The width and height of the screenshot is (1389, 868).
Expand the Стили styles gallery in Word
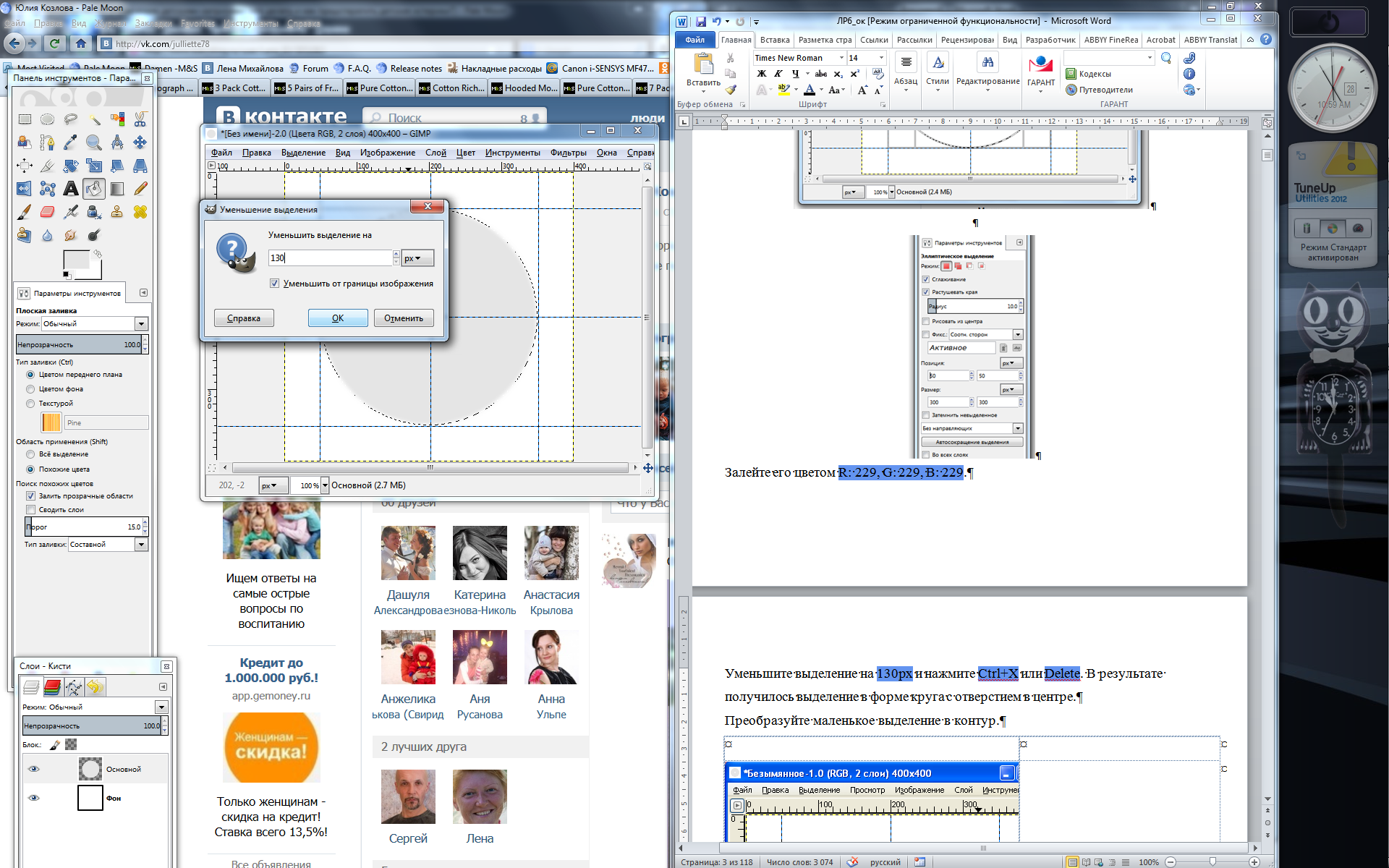(938, 72)
